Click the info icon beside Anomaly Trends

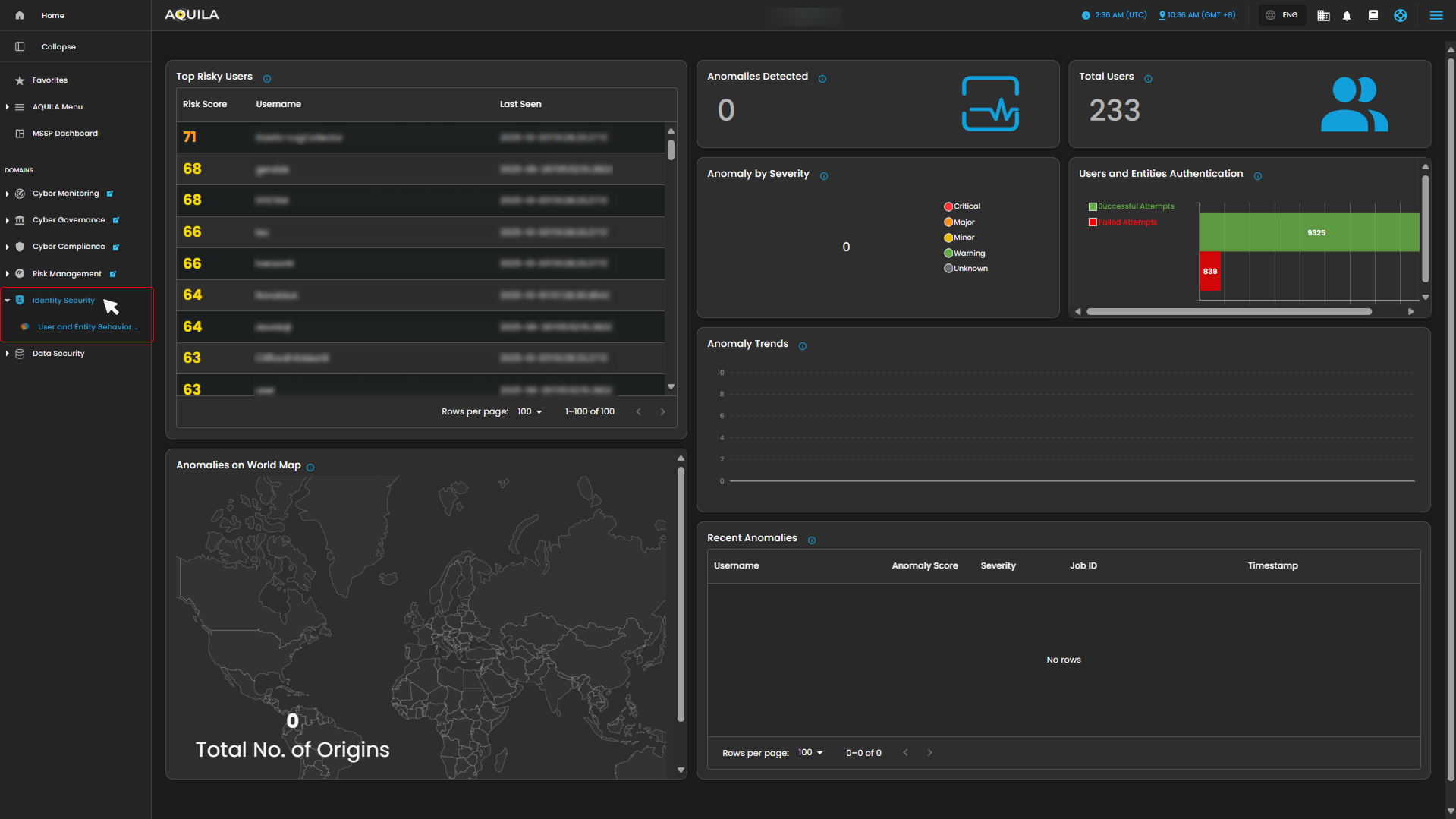803,346
